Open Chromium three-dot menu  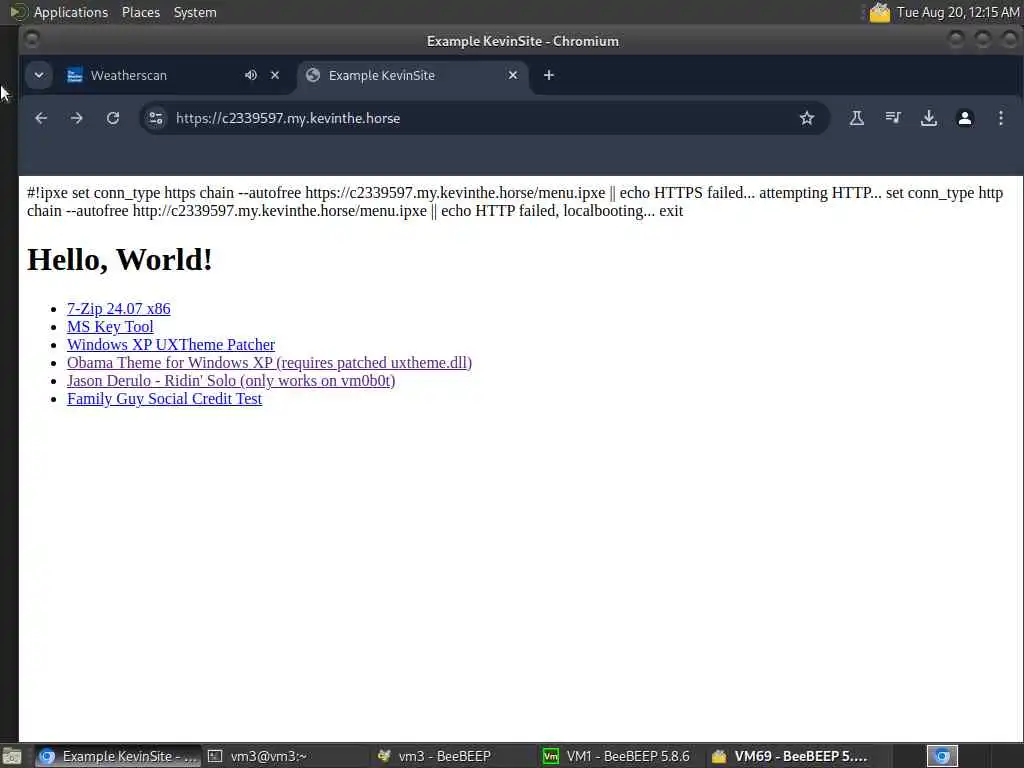pos(1000,118)
